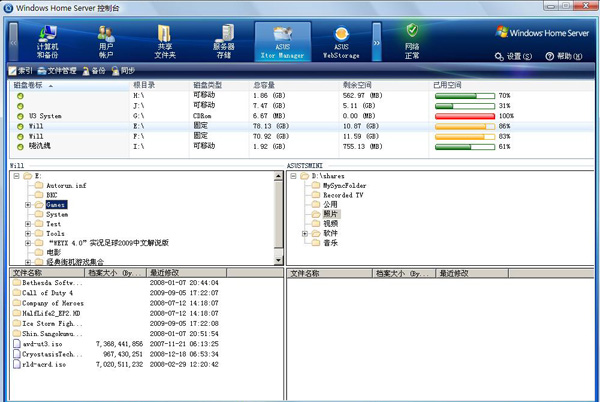Sort by 总容量 column header

coord(293,85)
